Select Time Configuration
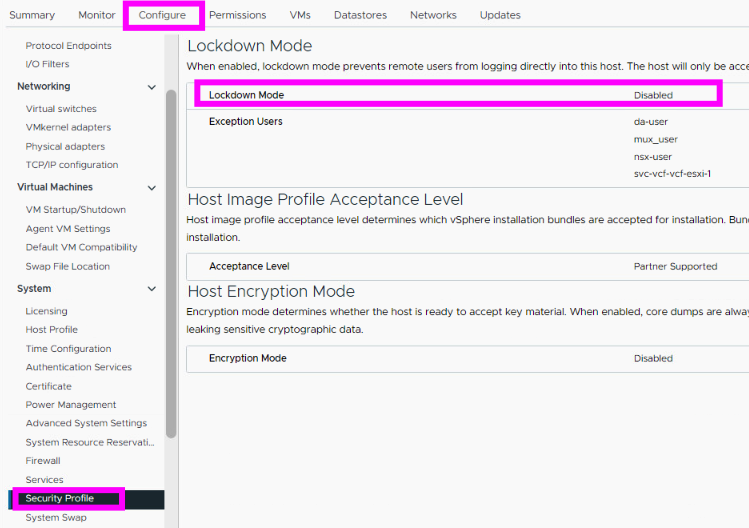This screenshot has width=749, height=528. [68, 349]
